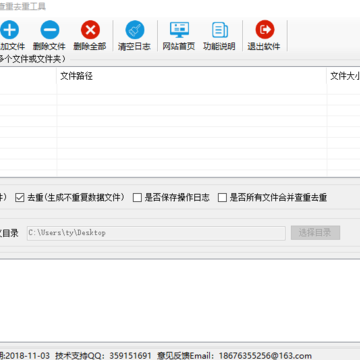Viewport: 360px width, 360px height.
Task: Click the 删除全部 red X icon
Action: (x=90, y=30)
